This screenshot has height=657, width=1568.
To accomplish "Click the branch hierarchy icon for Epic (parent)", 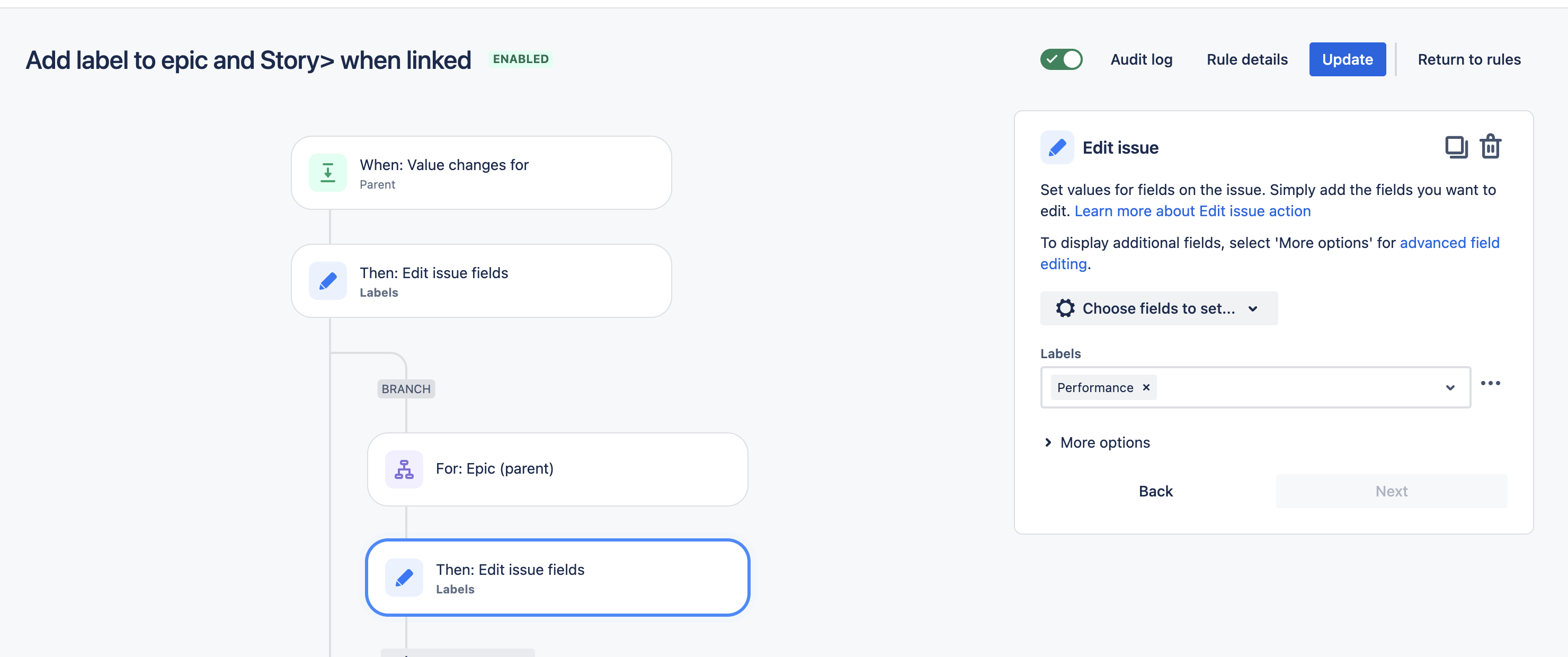I will tap(404, 469).
